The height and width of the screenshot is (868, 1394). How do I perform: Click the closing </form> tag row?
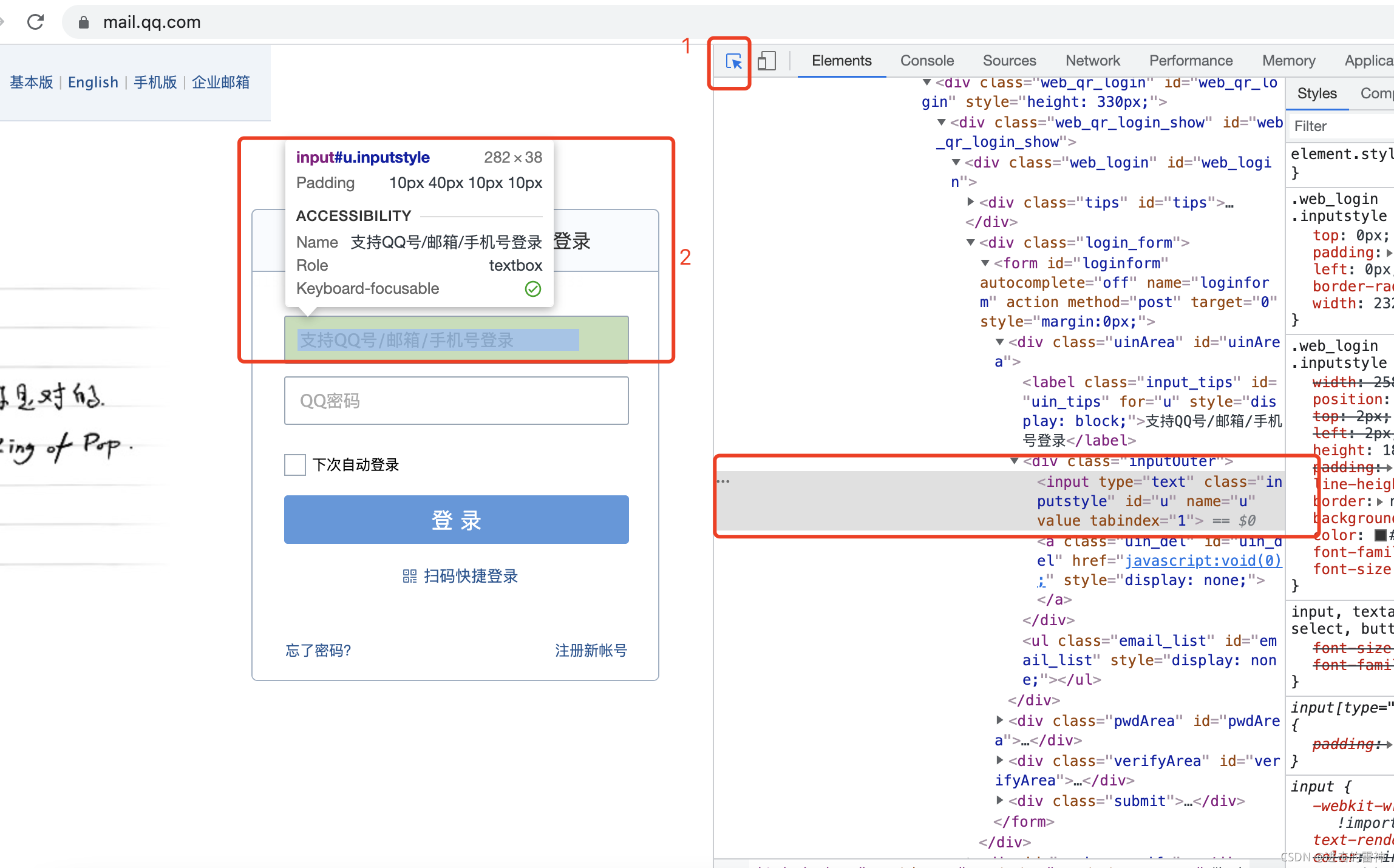click(x=1024, y=821)
